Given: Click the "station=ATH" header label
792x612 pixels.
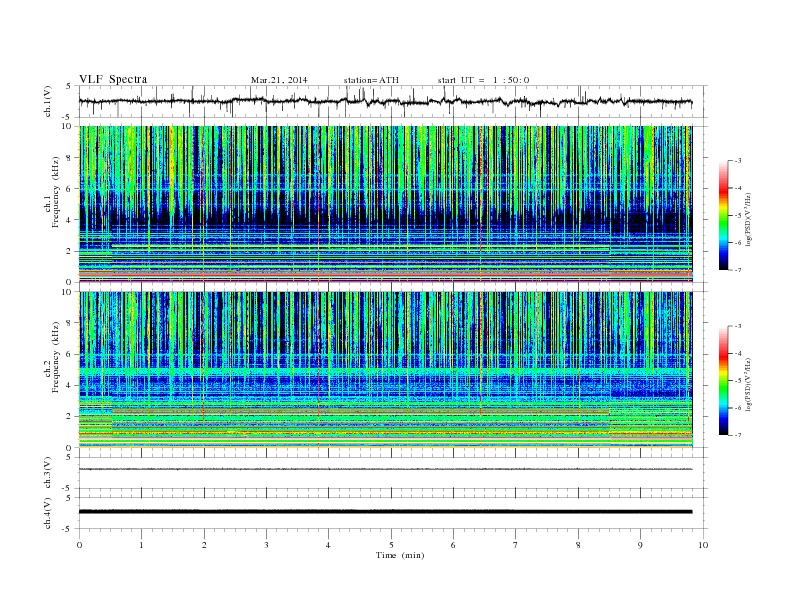Looking at the screenshot, I should [371, 80].
